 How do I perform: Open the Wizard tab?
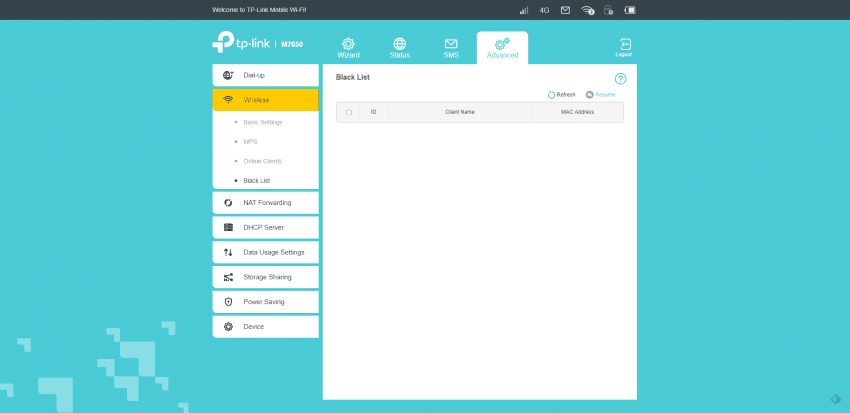(x=348, y=48)
